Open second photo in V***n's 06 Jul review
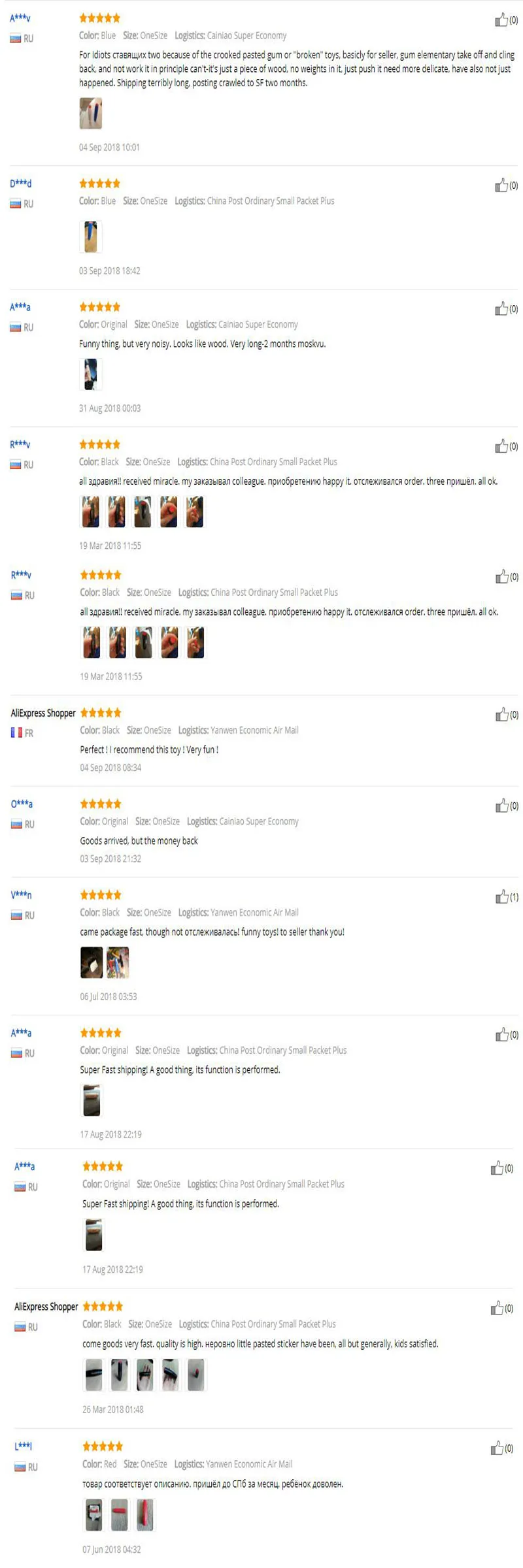The height and width of the screenshot is (1568, 523). coord(118,962)
